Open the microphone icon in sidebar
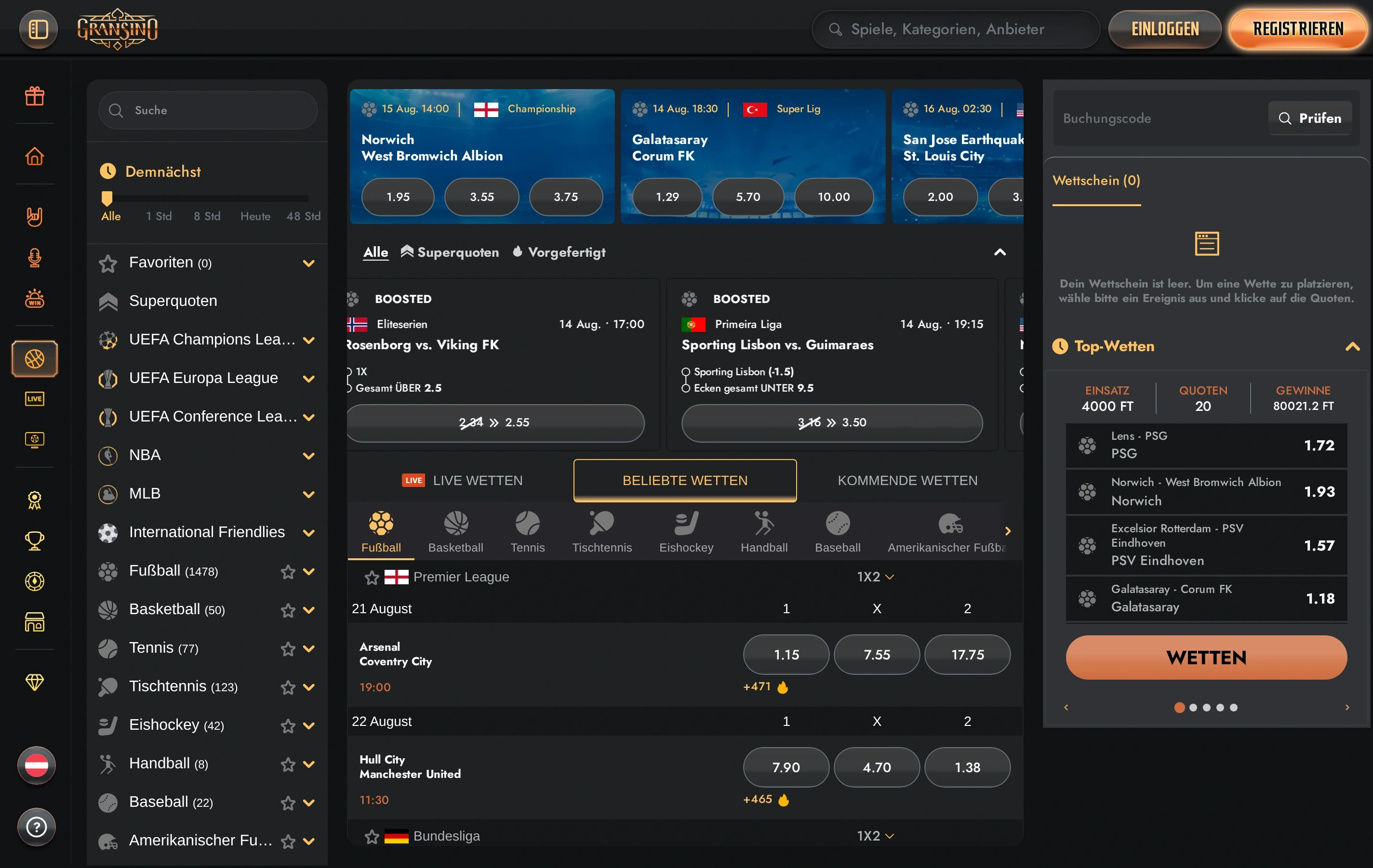Screen dimensions: 1373x868 (35, 258)
